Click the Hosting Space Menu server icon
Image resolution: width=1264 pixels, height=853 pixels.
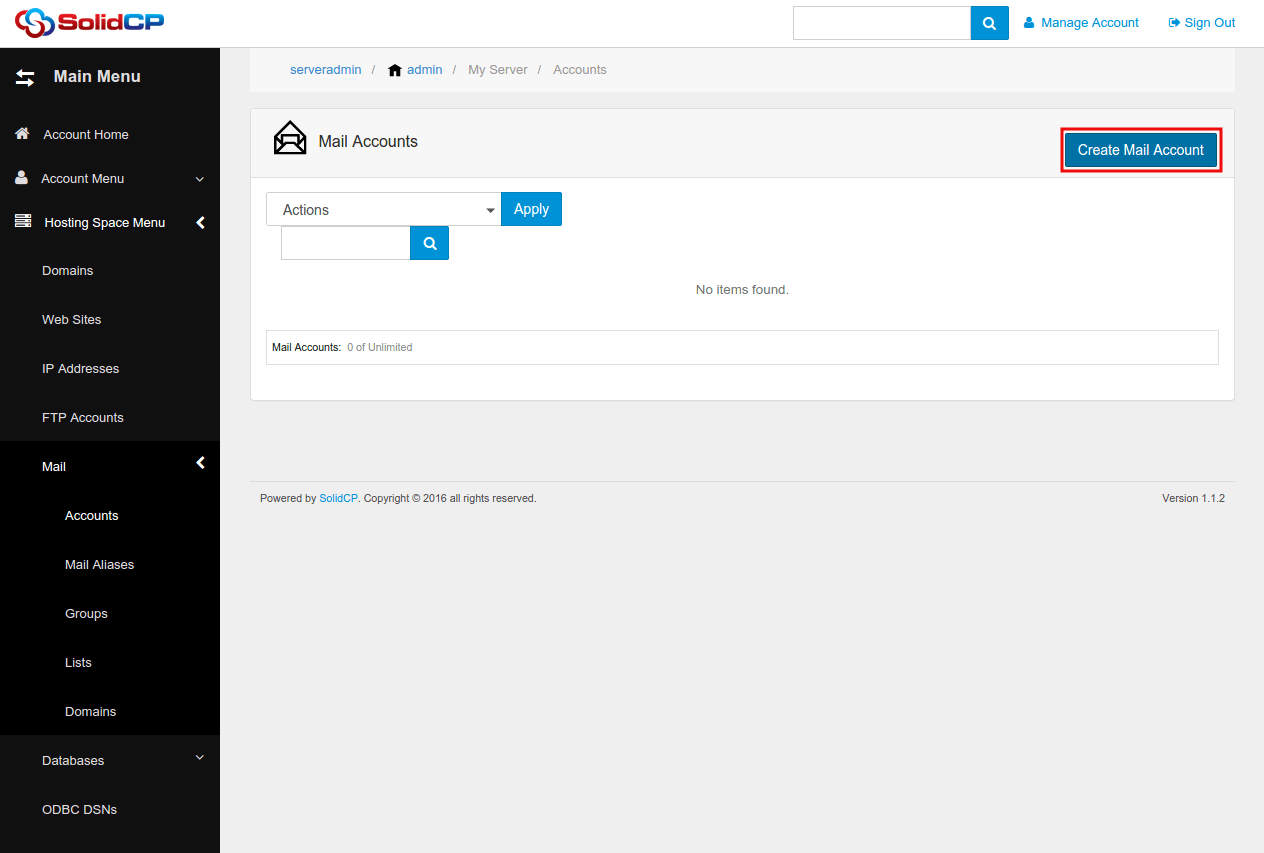[x=23, y=221]
